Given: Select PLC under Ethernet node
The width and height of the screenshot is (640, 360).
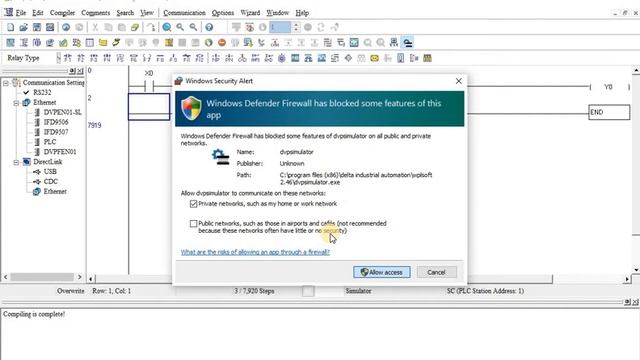Looking at the screenshot, I should tap(50, 142).
